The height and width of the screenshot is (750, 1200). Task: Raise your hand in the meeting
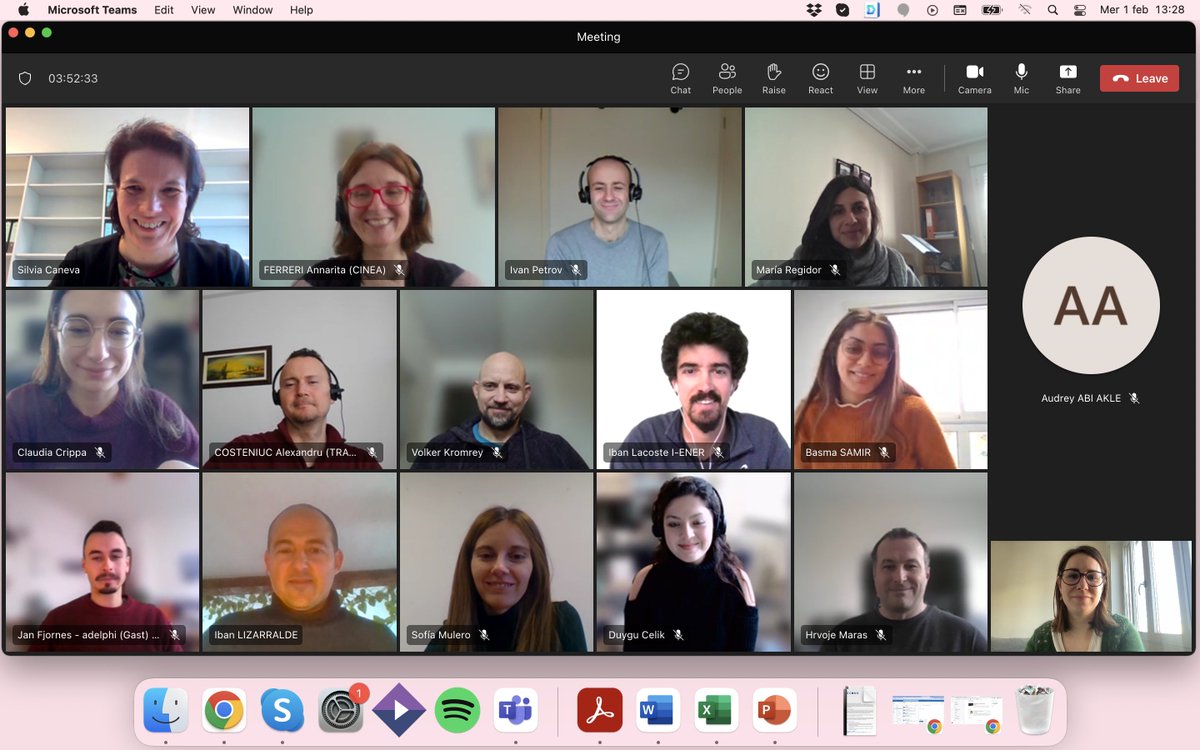click(773, 78)
